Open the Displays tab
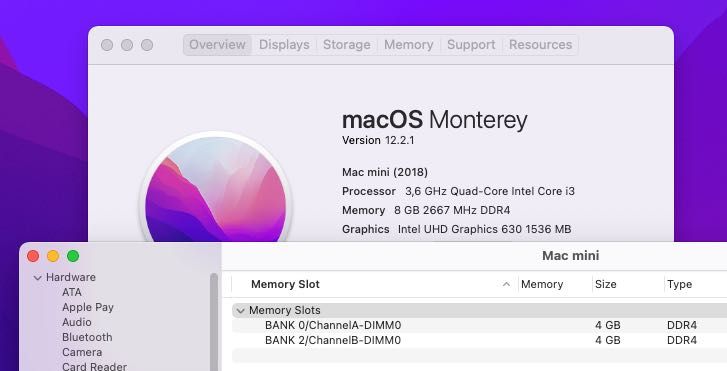 click(284, 45)
